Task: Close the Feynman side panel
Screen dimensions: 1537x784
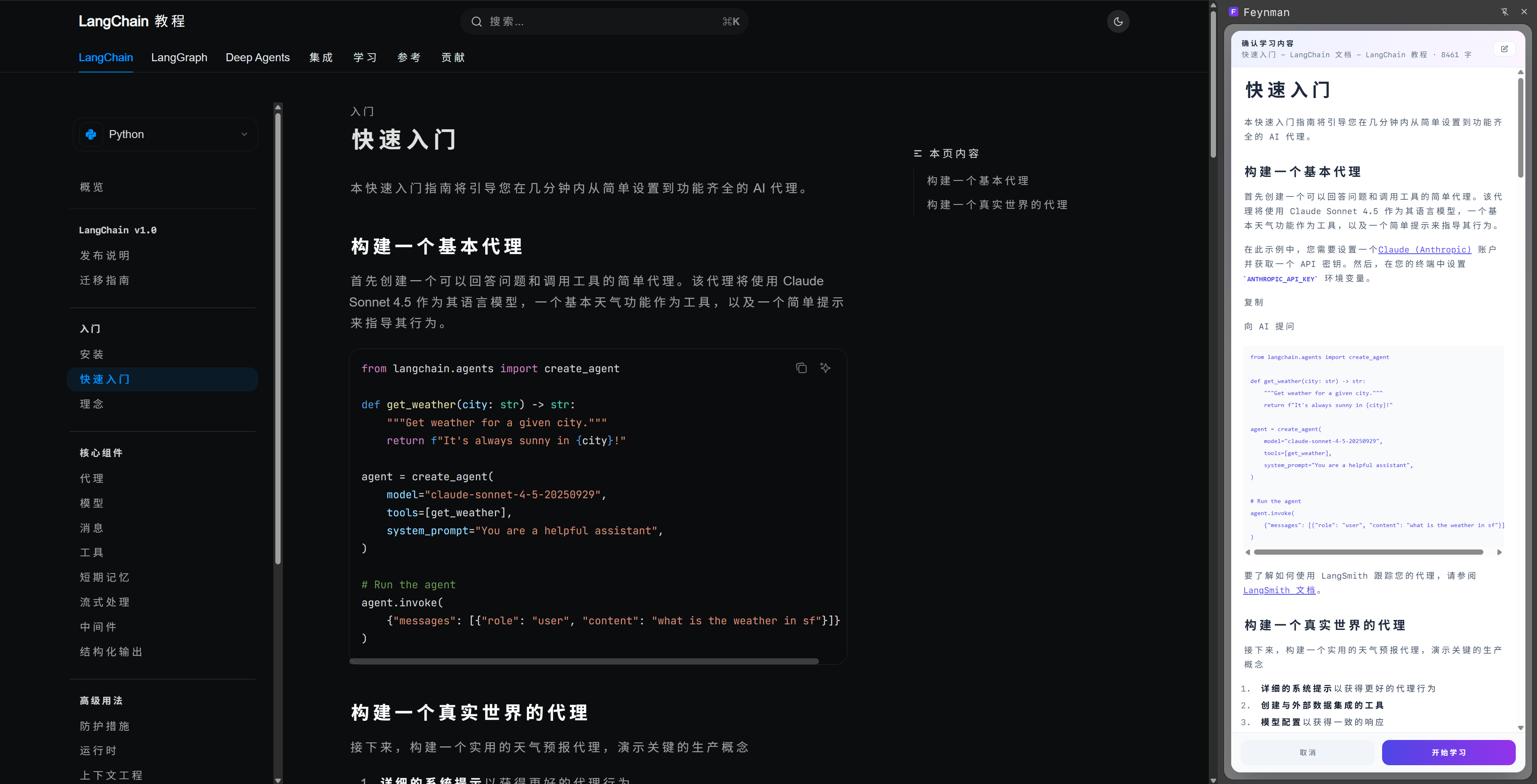Action: [x=1524, y=12]
